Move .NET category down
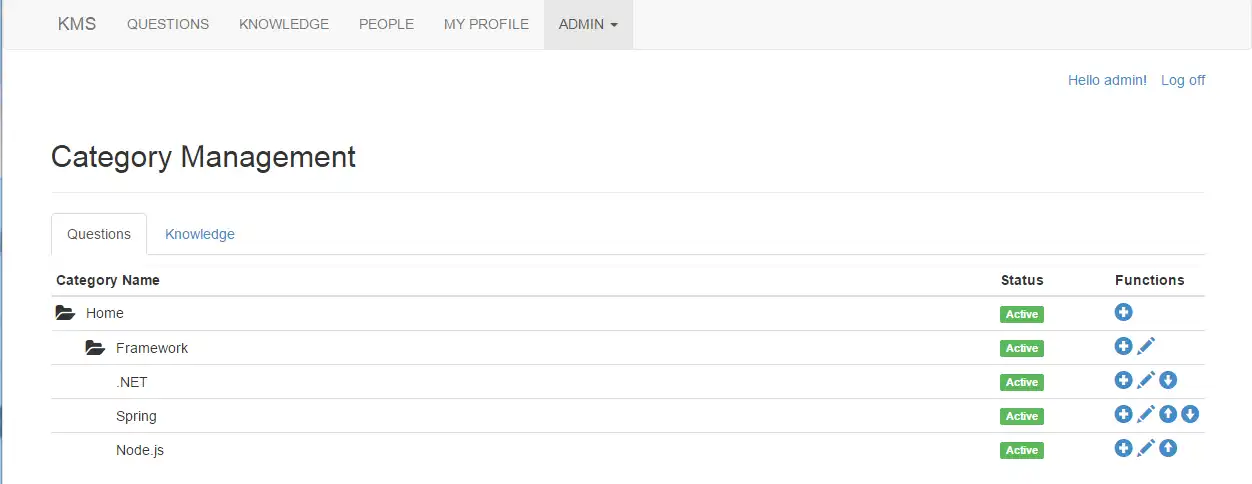 coord(1168,380)
